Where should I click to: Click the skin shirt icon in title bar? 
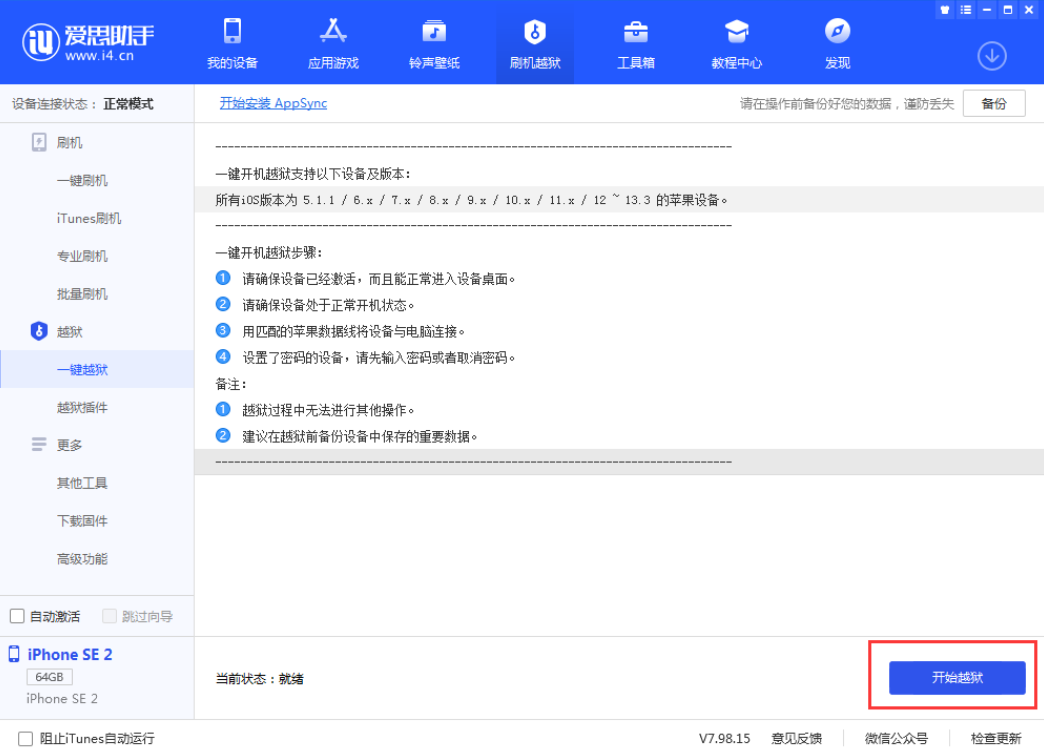pos(944,10)
